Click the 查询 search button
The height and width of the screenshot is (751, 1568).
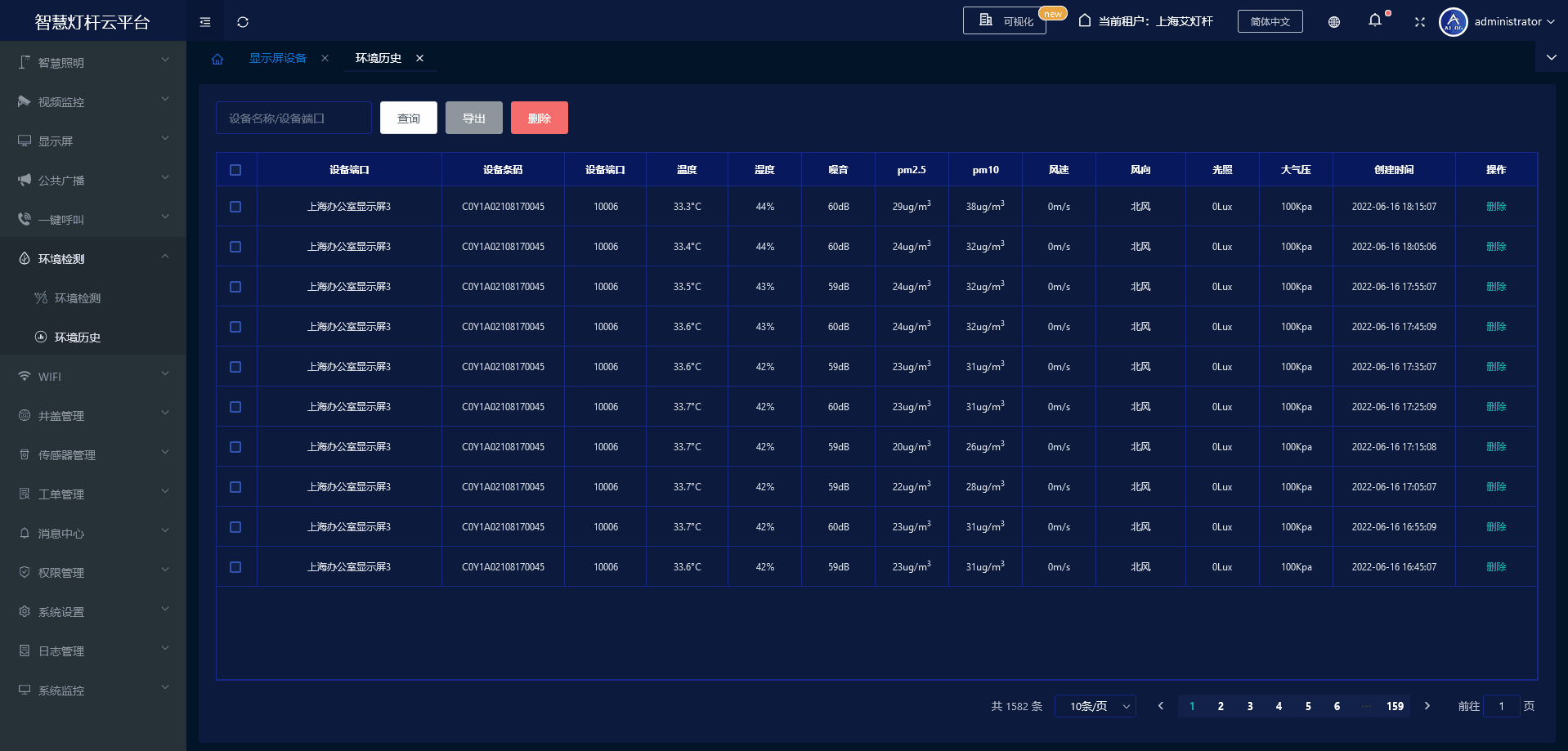(x=409, y=118)
